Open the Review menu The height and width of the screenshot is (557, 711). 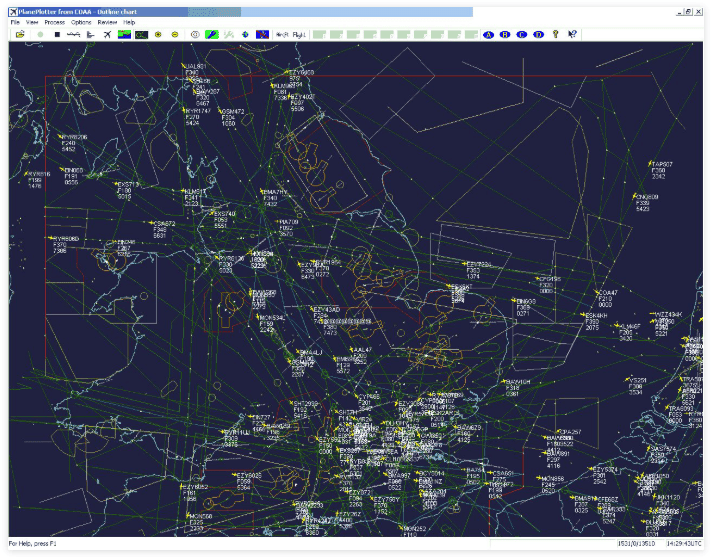107,22
